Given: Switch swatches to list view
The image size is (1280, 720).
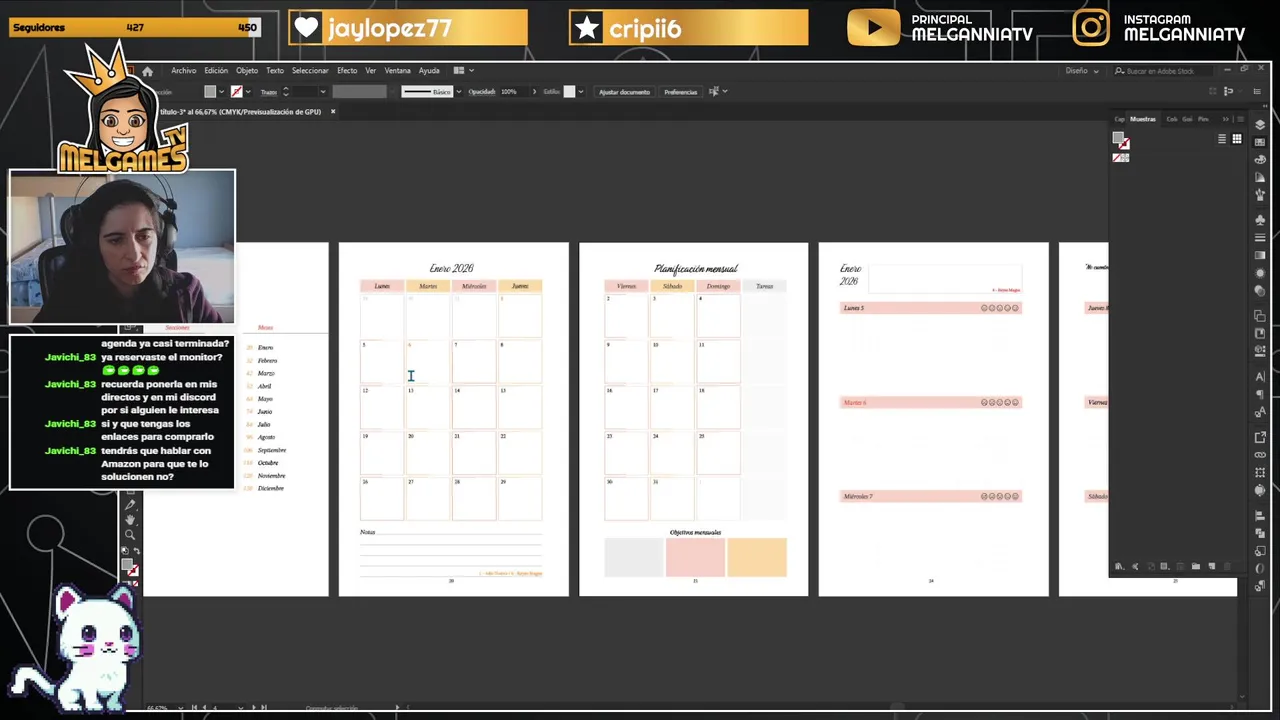Looking at the screenshot, I should [1222, 139].
